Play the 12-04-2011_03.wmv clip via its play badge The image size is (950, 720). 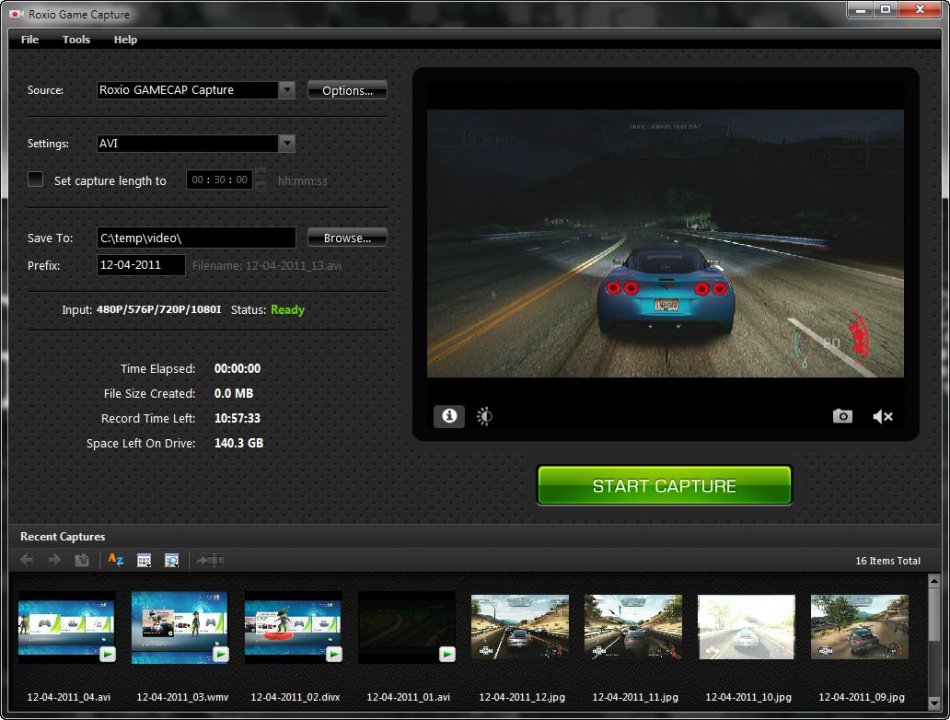coord(221,654)
